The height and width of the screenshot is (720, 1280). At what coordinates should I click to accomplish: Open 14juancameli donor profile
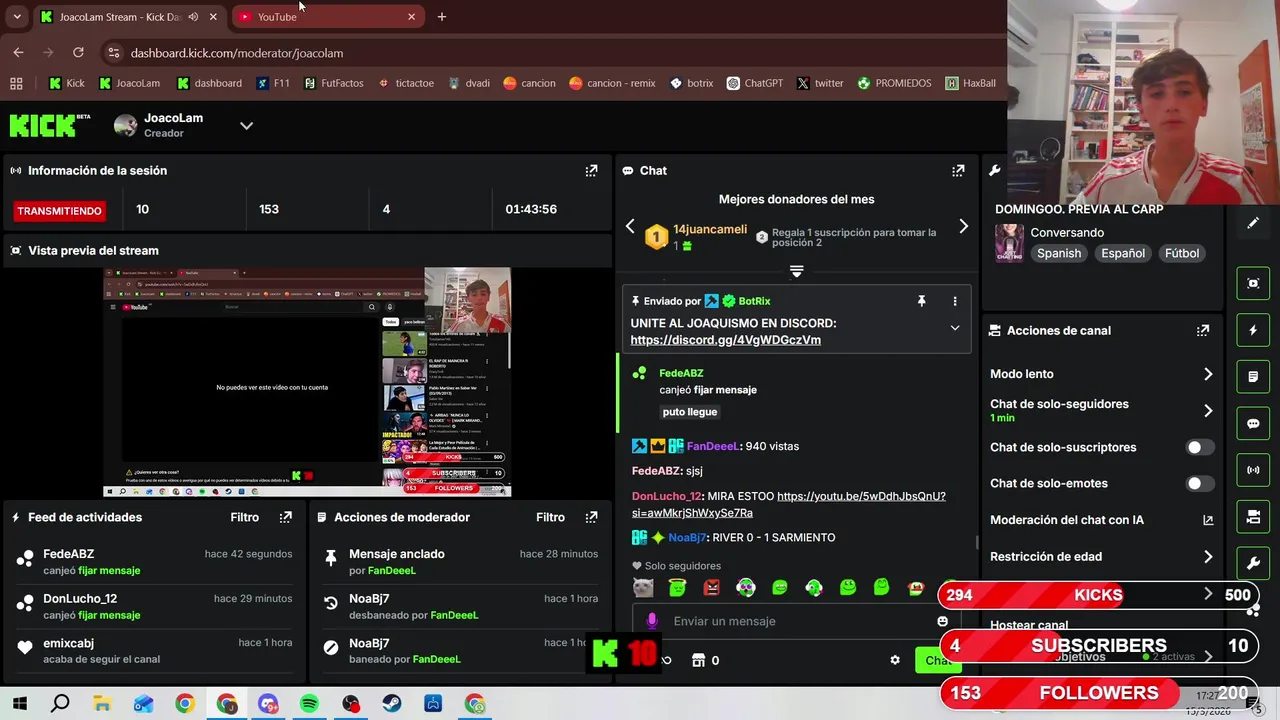tap(710, 229)
